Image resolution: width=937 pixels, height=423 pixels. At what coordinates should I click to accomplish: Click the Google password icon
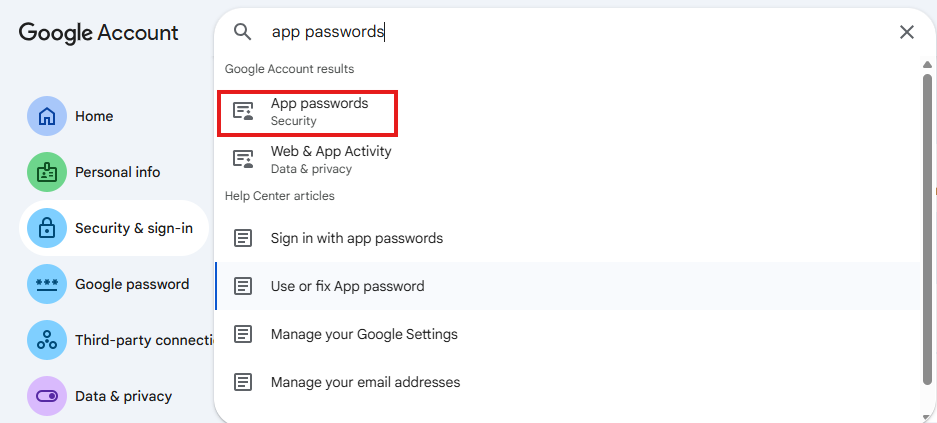coord(47,284)
